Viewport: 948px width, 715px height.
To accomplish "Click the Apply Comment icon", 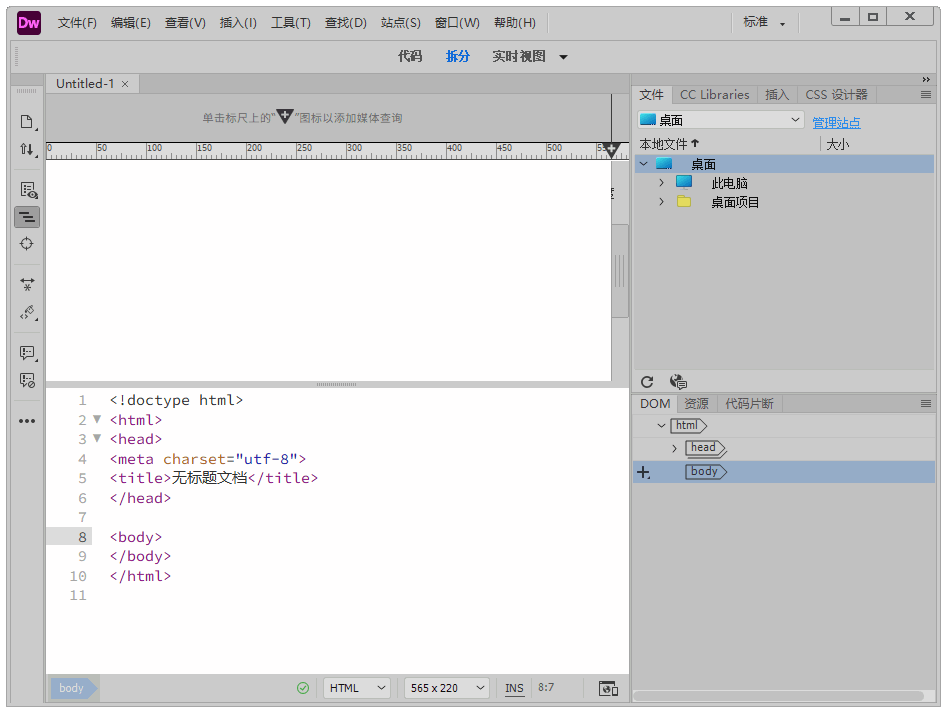I will point(27,353).
